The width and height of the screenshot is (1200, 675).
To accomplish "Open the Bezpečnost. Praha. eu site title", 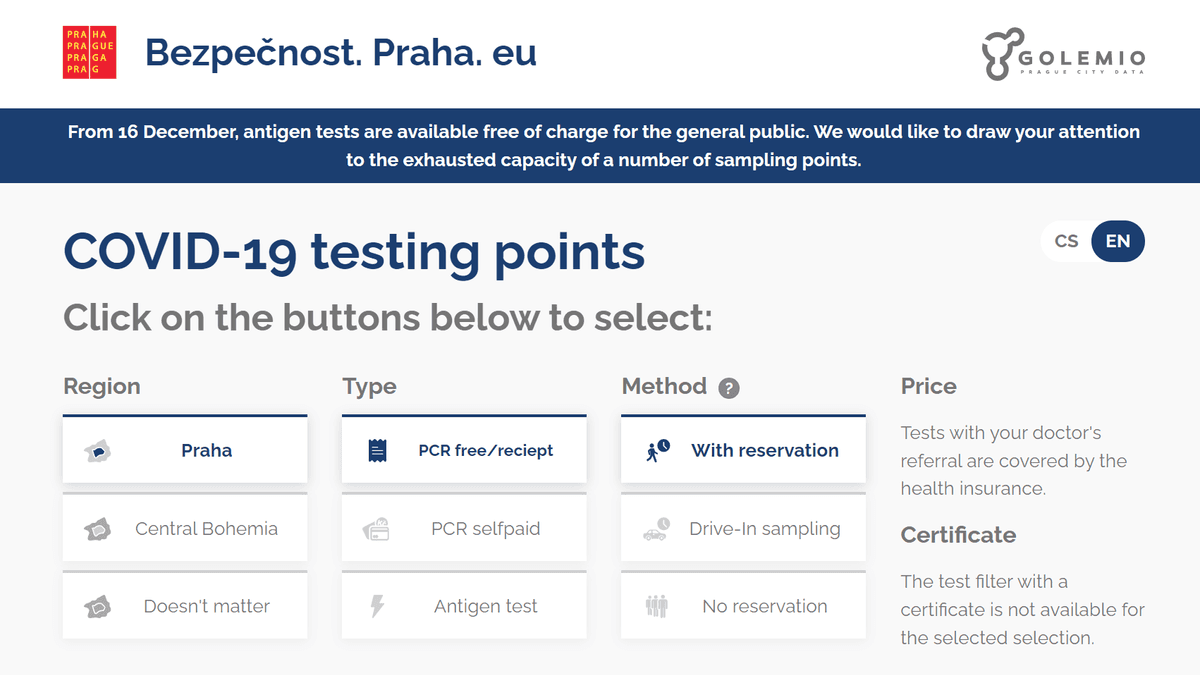I will point(340,52).
